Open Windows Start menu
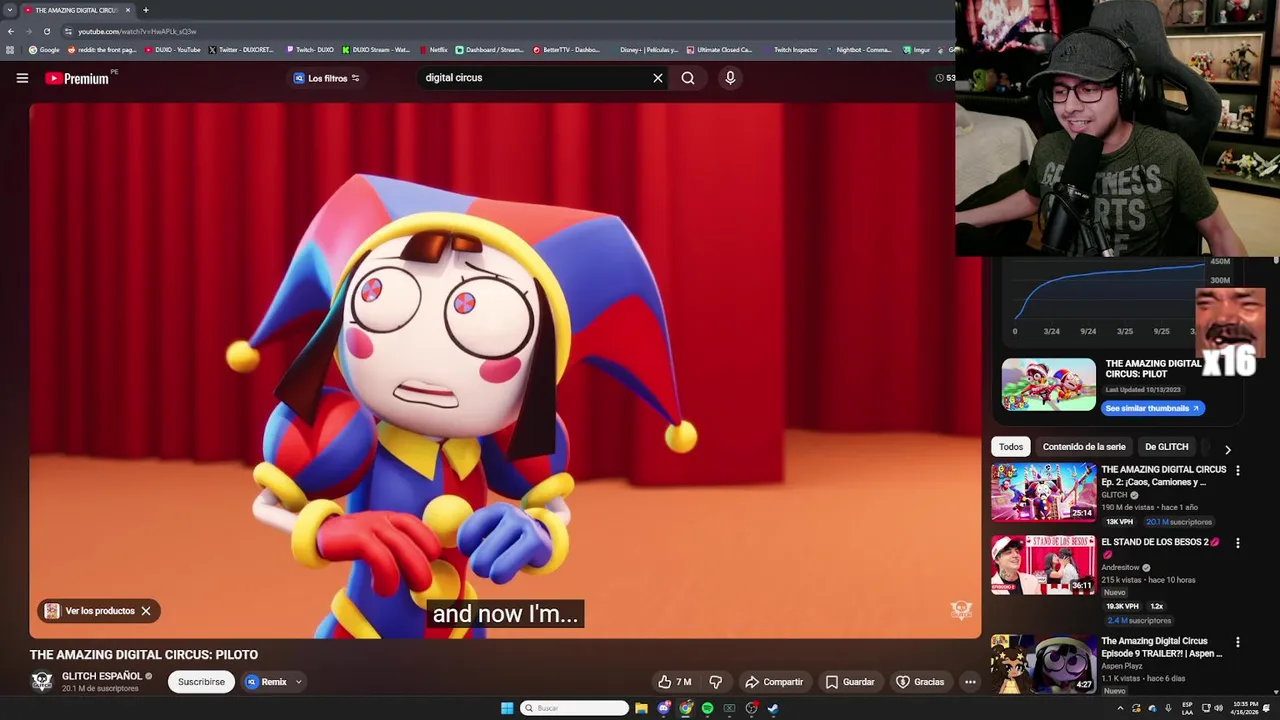The image size is (1280, 720). click(x=507, y=708)
